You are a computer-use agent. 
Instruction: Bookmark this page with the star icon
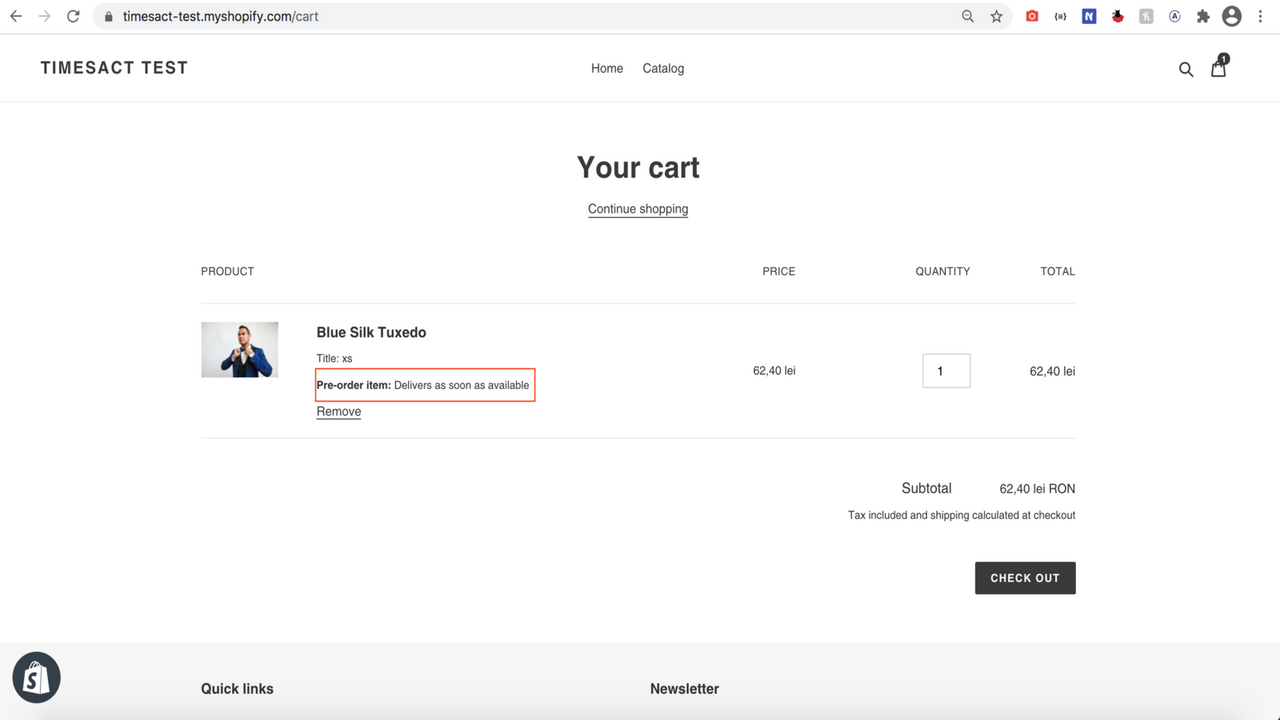996,16
